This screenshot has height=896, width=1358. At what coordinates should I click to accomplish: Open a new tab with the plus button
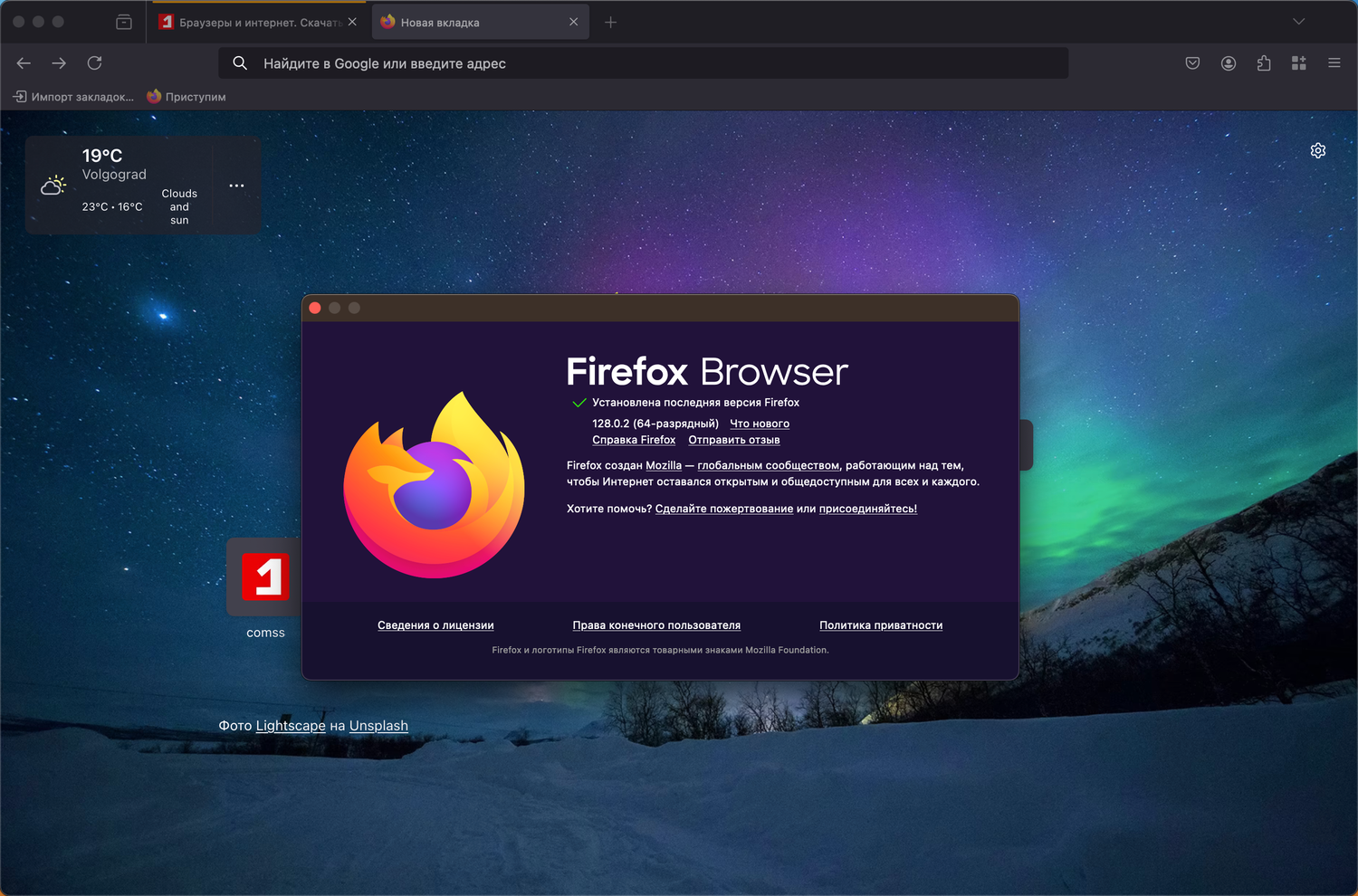pos(611,22)
